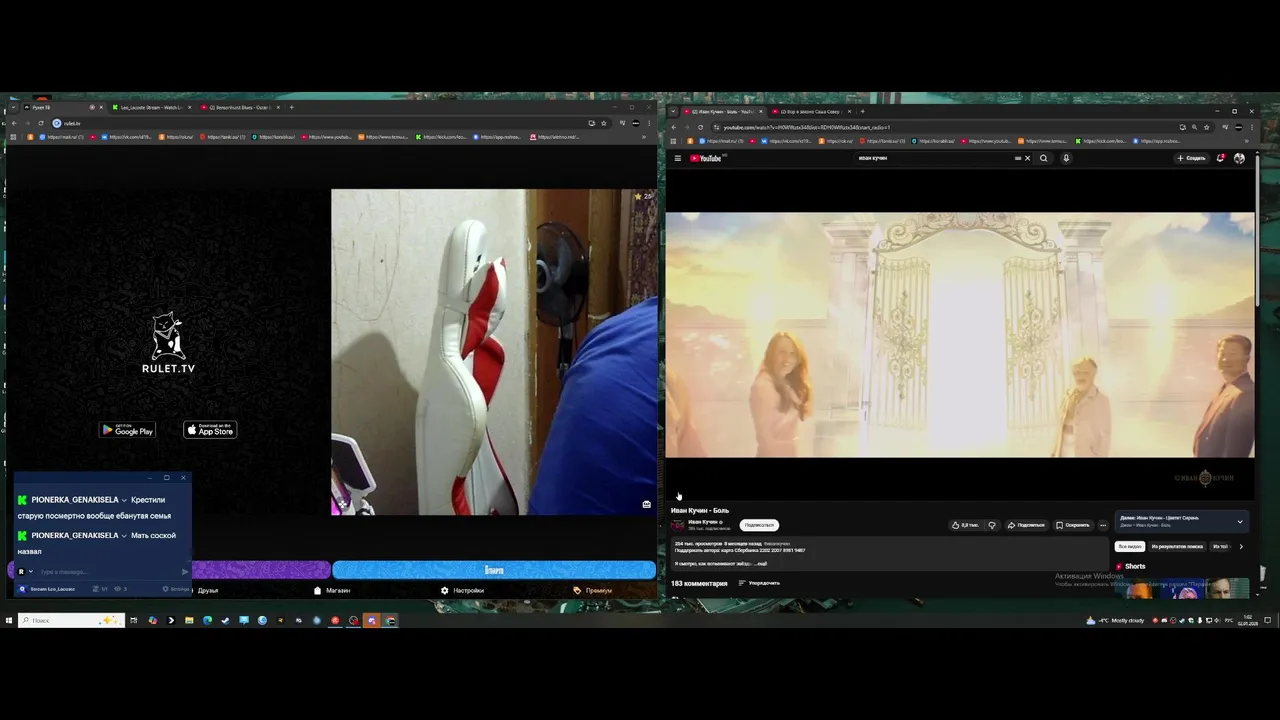
Task: Open the YouTube browser three-dot menu
Action: coord(1252,127)
